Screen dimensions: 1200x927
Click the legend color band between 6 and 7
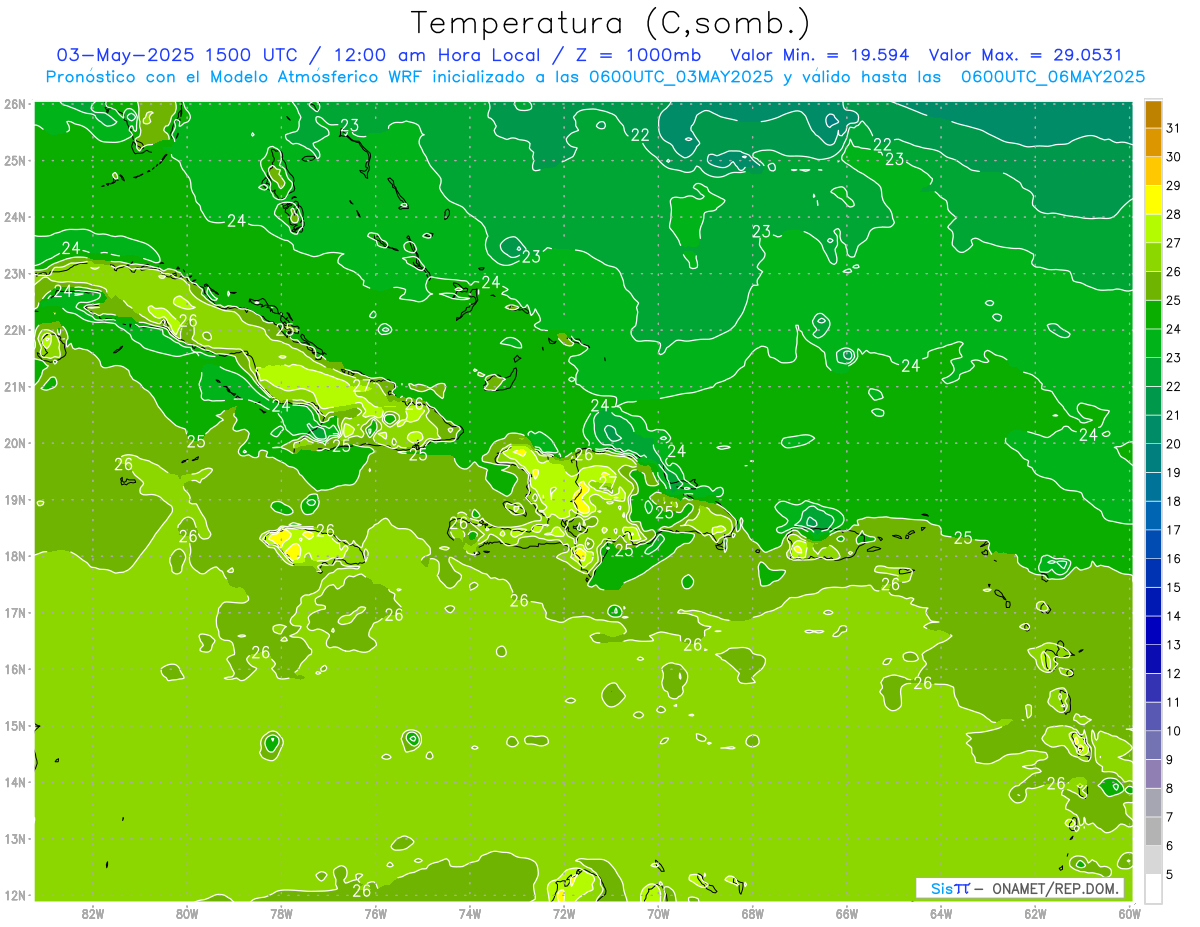[1153, 831]
